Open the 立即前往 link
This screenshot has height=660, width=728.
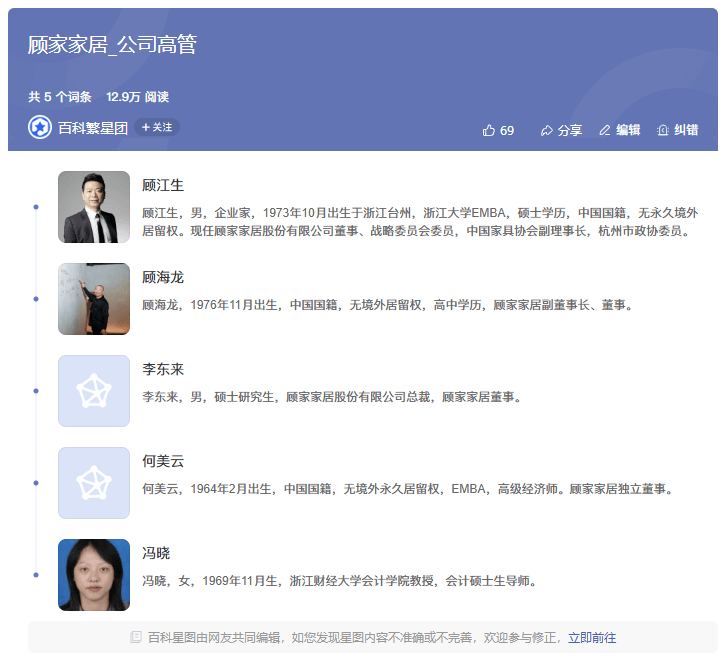(592, 638)
